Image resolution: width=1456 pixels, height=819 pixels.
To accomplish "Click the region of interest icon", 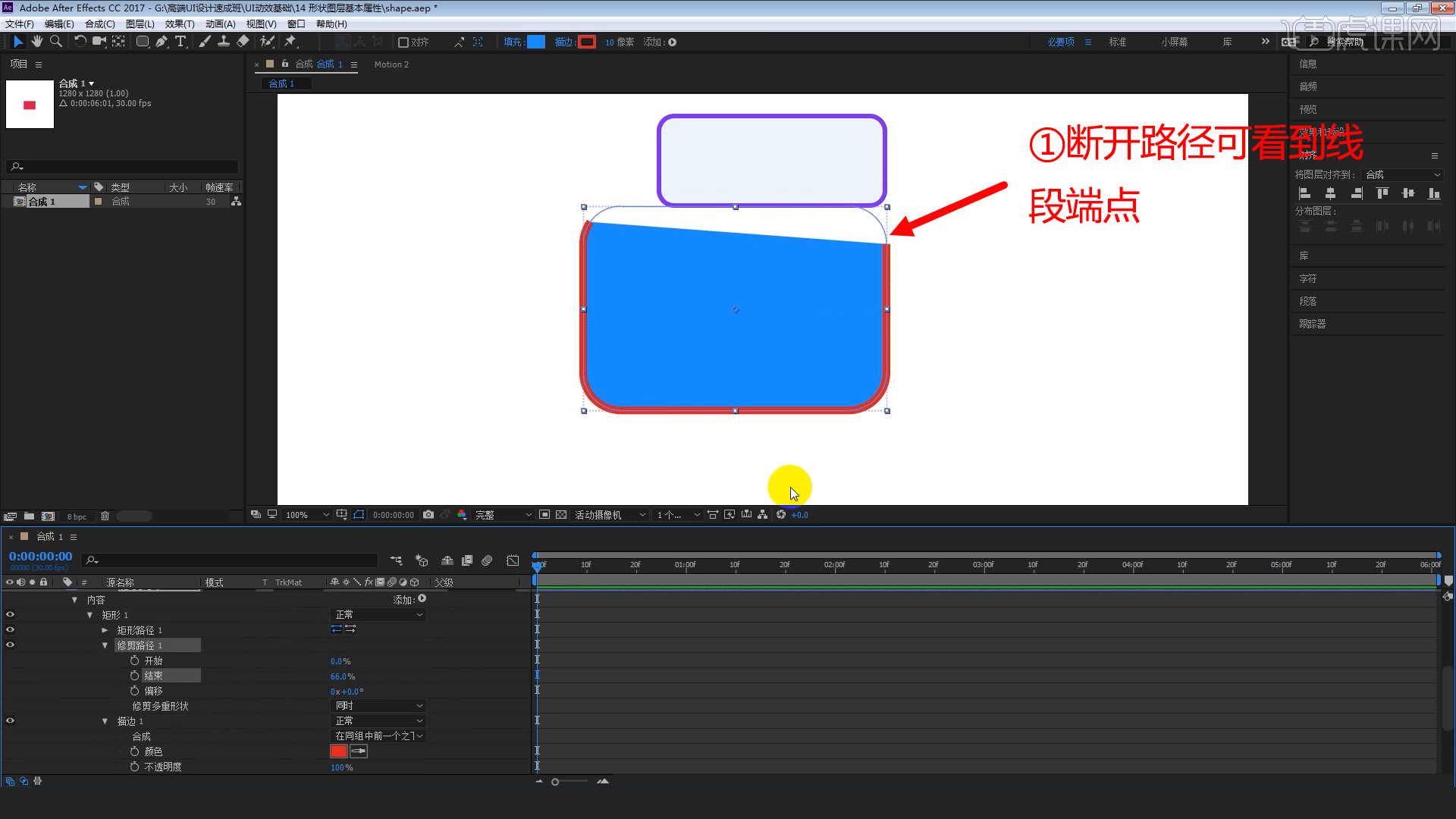I will tap(544, 515).
